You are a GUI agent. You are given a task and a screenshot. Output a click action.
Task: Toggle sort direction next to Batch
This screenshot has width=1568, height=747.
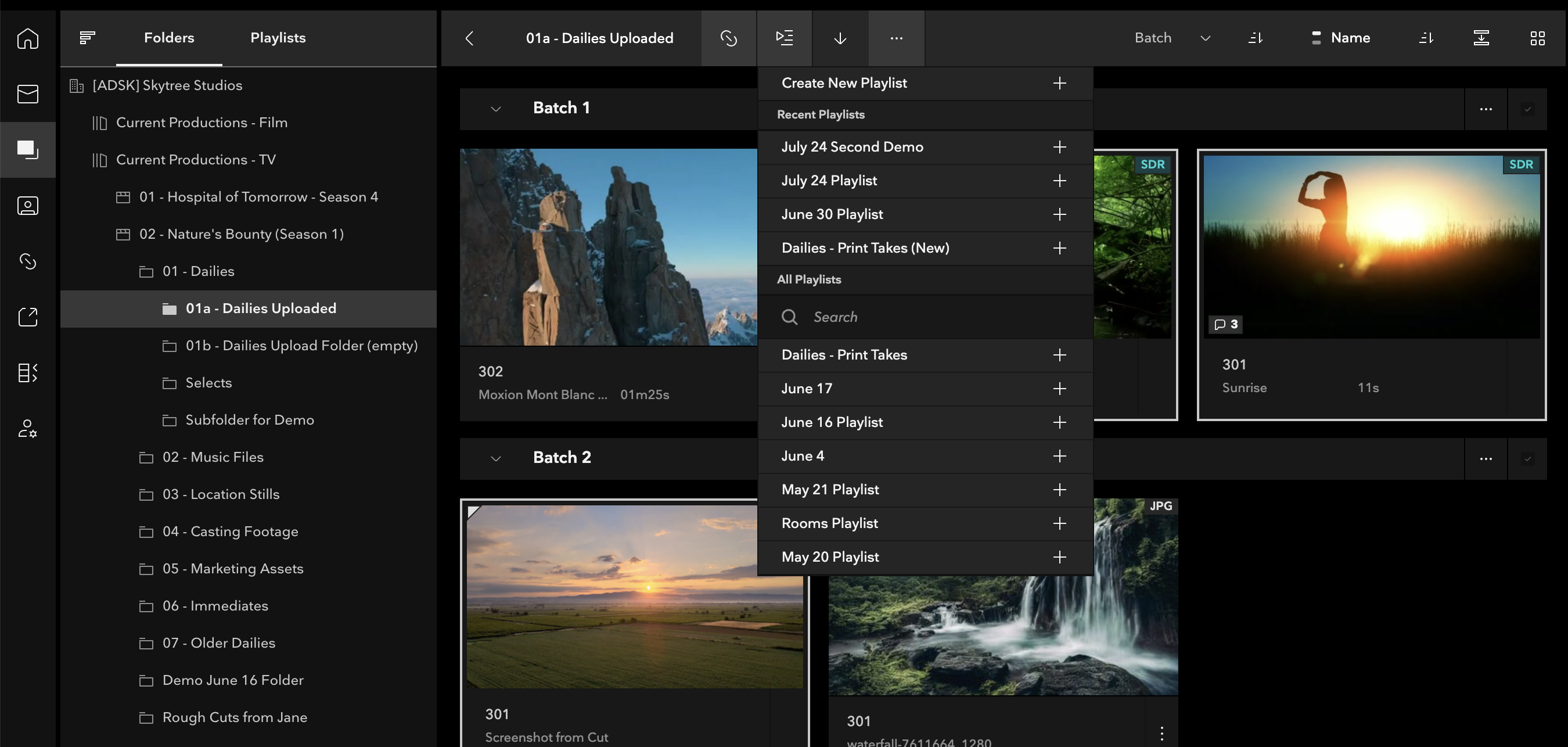tap(1255, 38)
